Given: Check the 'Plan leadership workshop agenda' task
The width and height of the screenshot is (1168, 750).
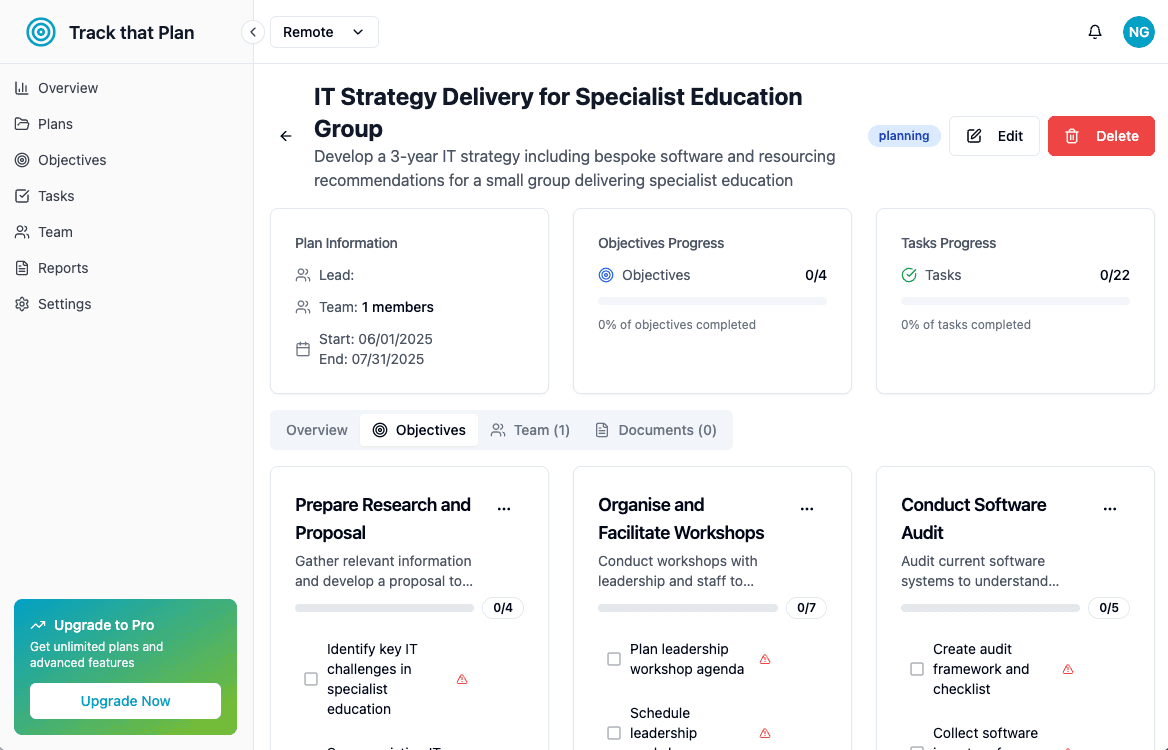Looking at the screenshot, I should pos(614,658).
